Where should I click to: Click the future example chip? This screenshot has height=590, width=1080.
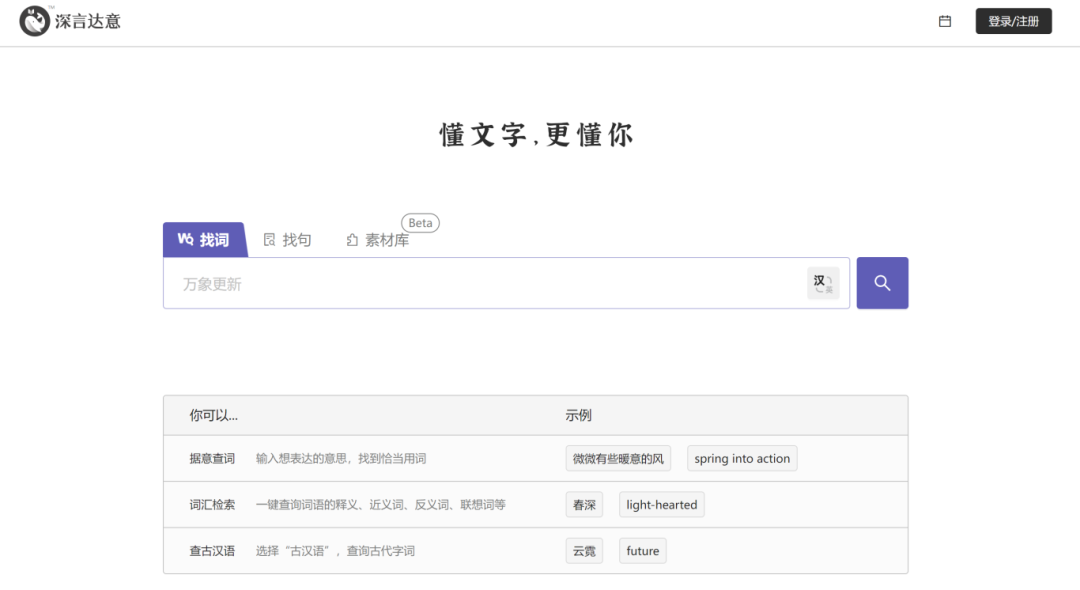pos(642,551)
